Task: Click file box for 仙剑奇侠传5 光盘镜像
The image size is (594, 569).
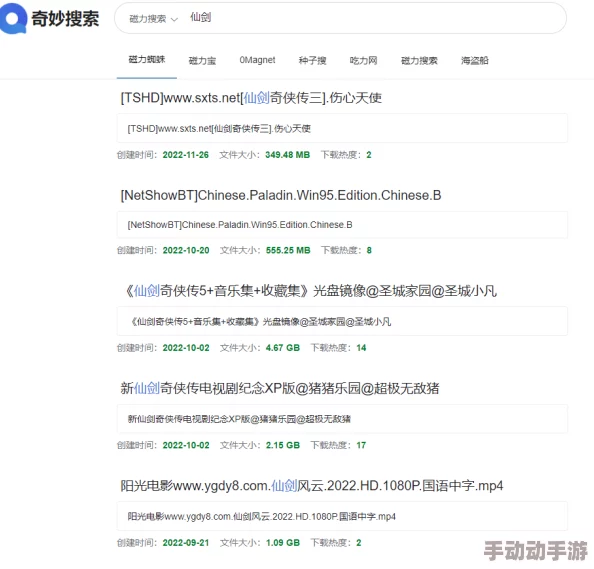Action: point(342,321)
